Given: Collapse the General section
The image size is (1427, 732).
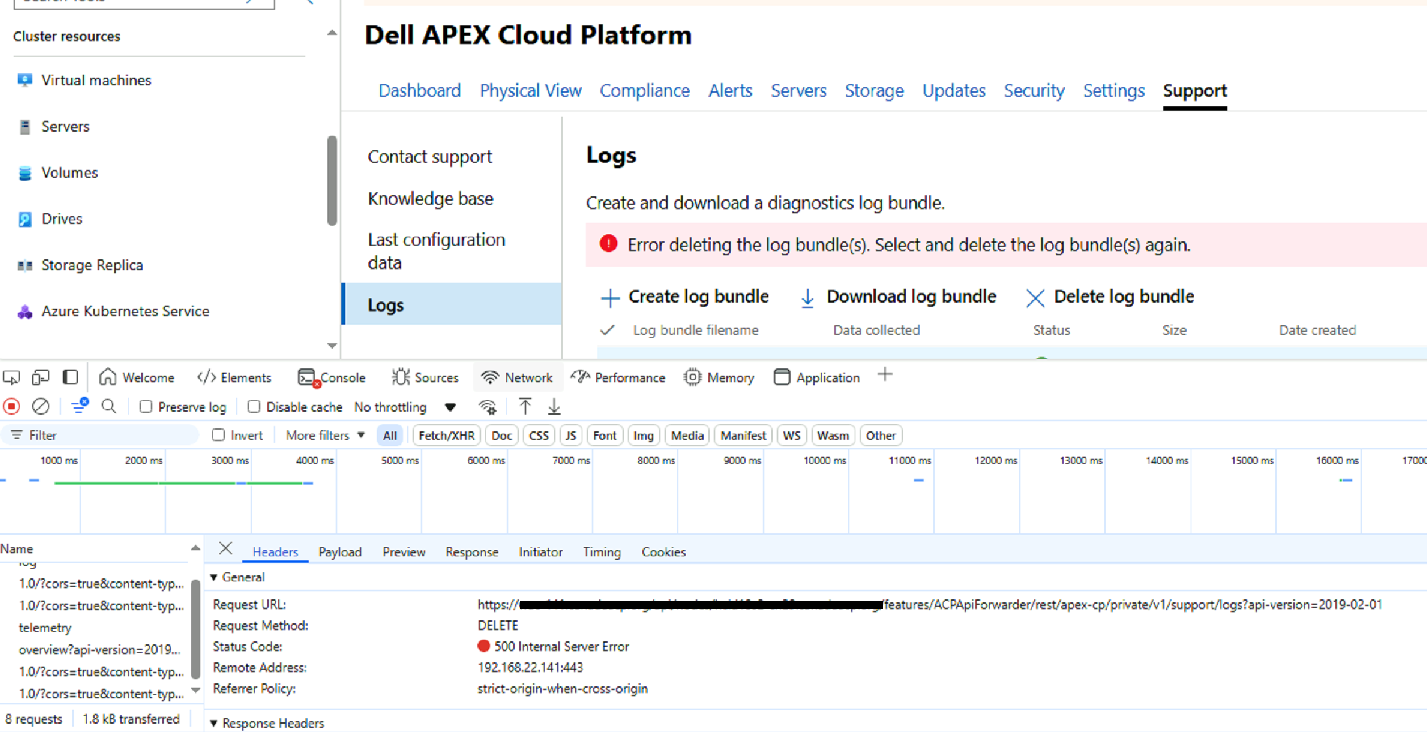Looking at the screenshot, I should coord(214,577).
